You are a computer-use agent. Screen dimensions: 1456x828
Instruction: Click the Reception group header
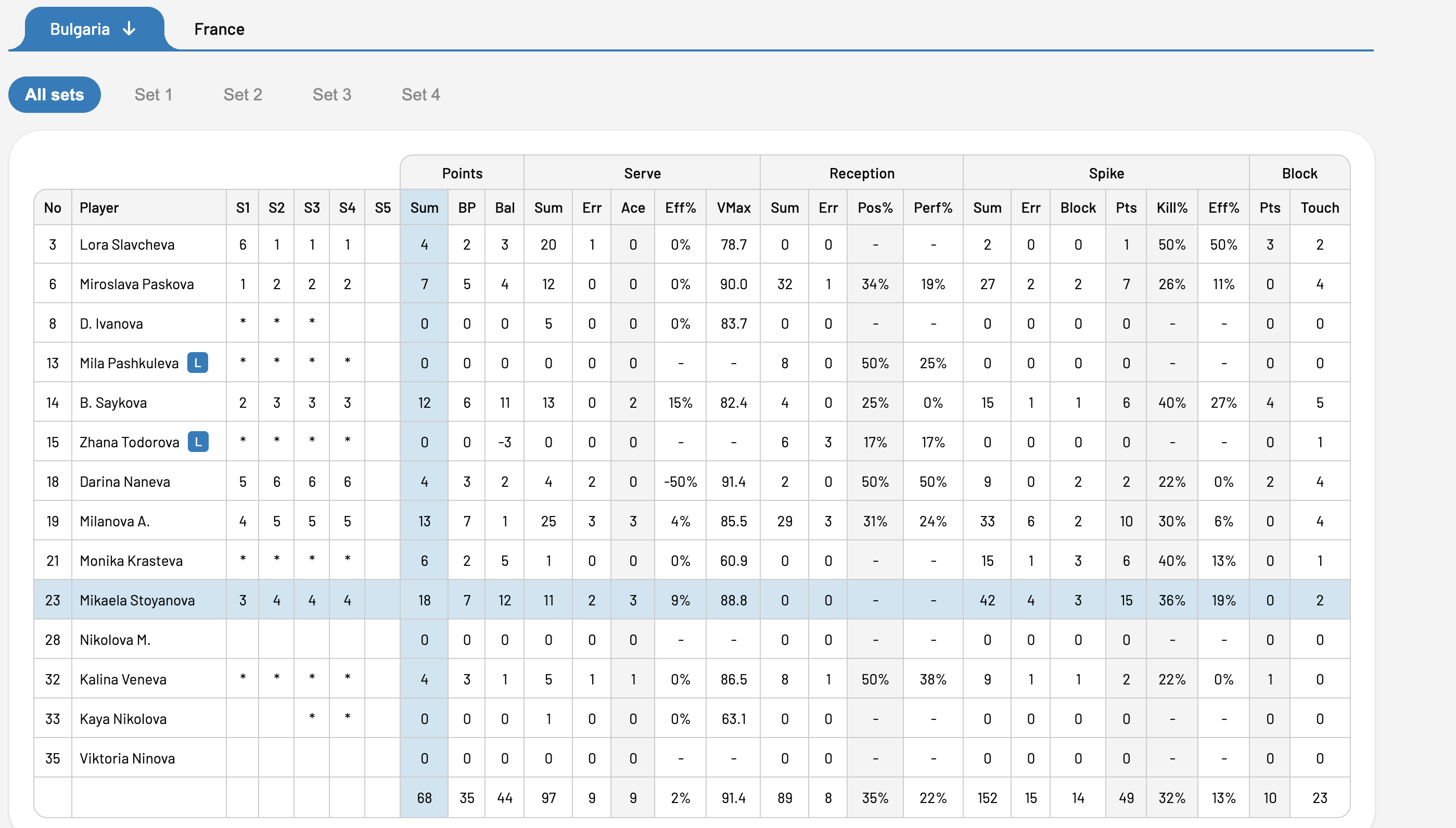click(862, 173)
